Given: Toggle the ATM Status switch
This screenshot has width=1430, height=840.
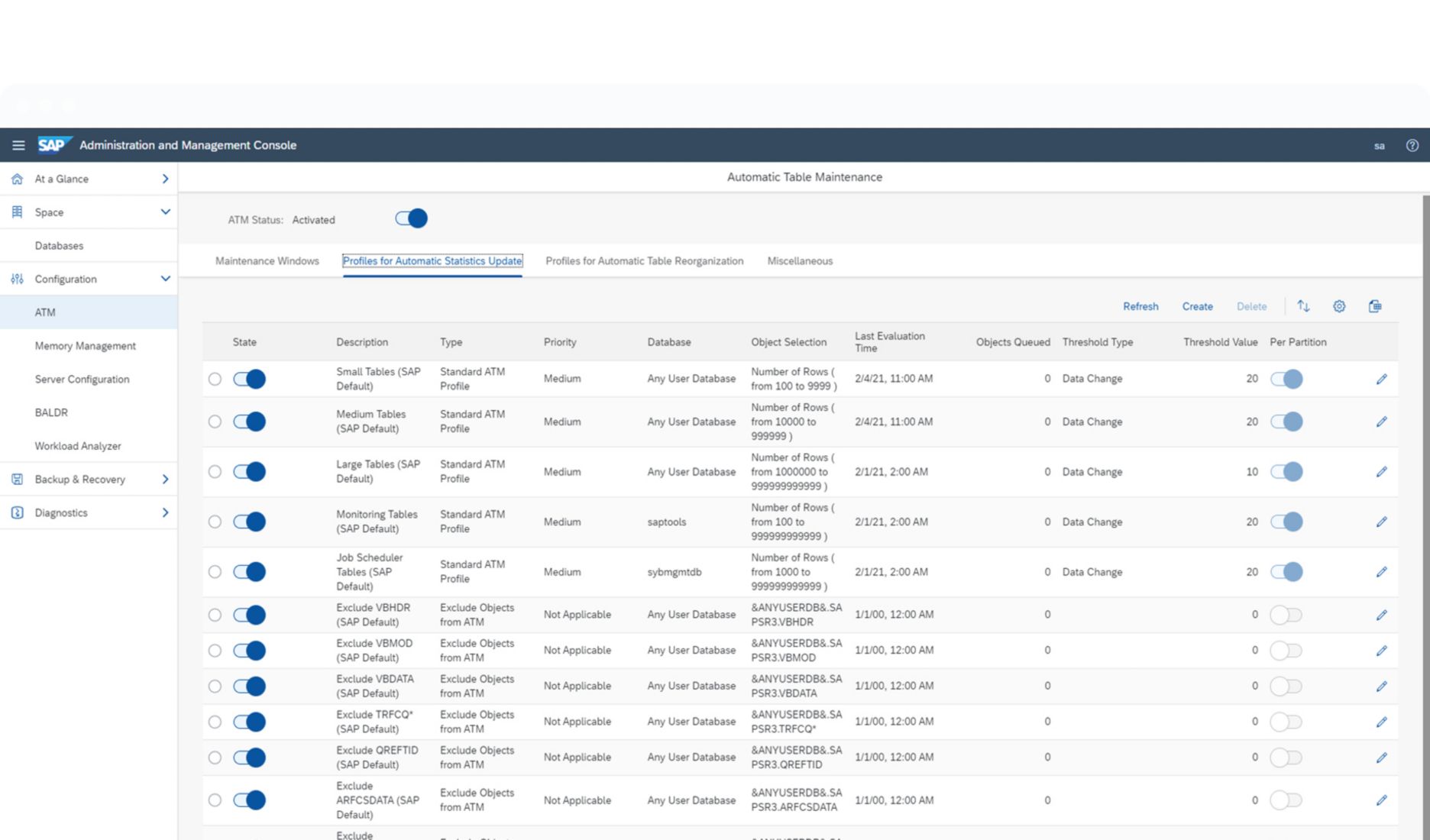Looking at the screenshot, I should 411,219.
